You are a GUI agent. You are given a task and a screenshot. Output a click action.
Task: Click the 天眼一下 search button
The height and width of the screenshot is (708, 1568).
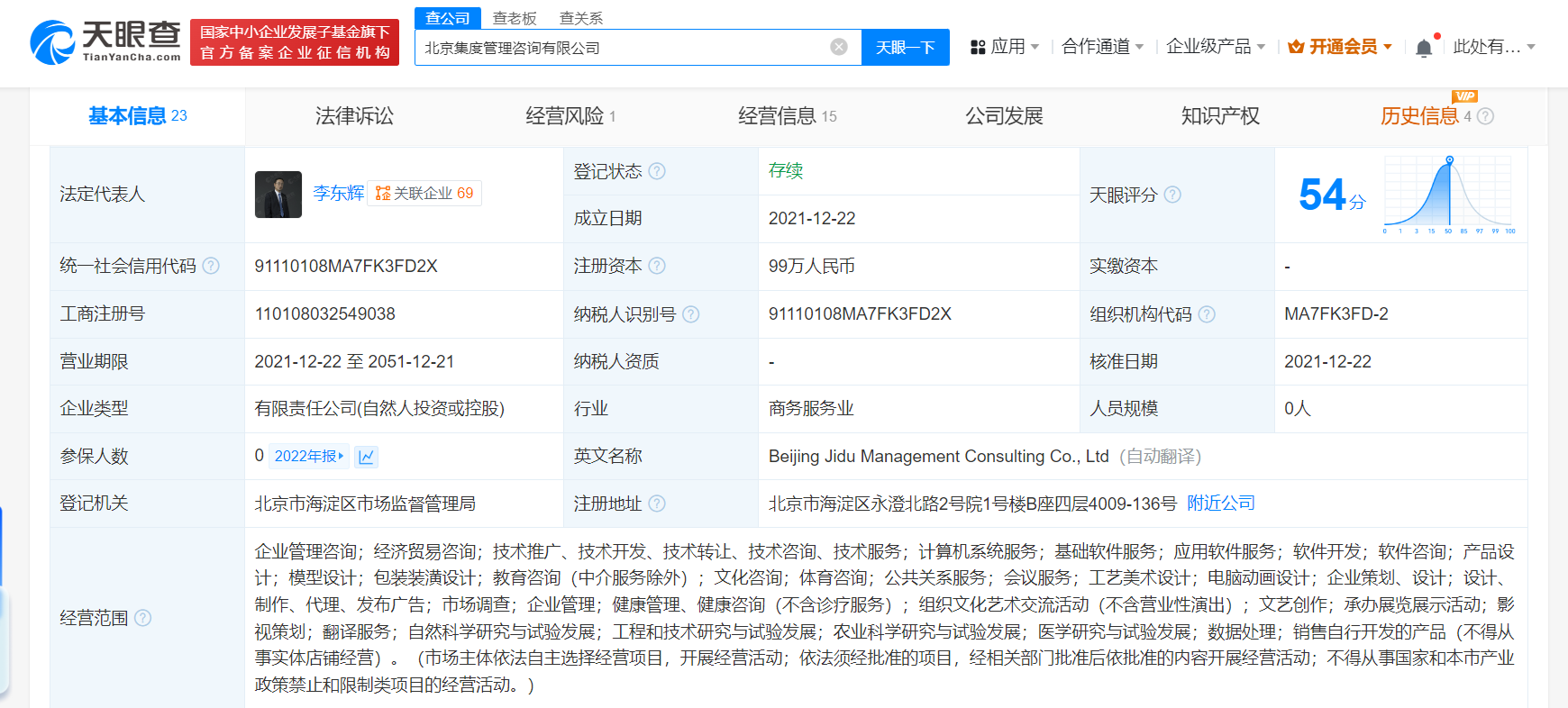(906, 47)
